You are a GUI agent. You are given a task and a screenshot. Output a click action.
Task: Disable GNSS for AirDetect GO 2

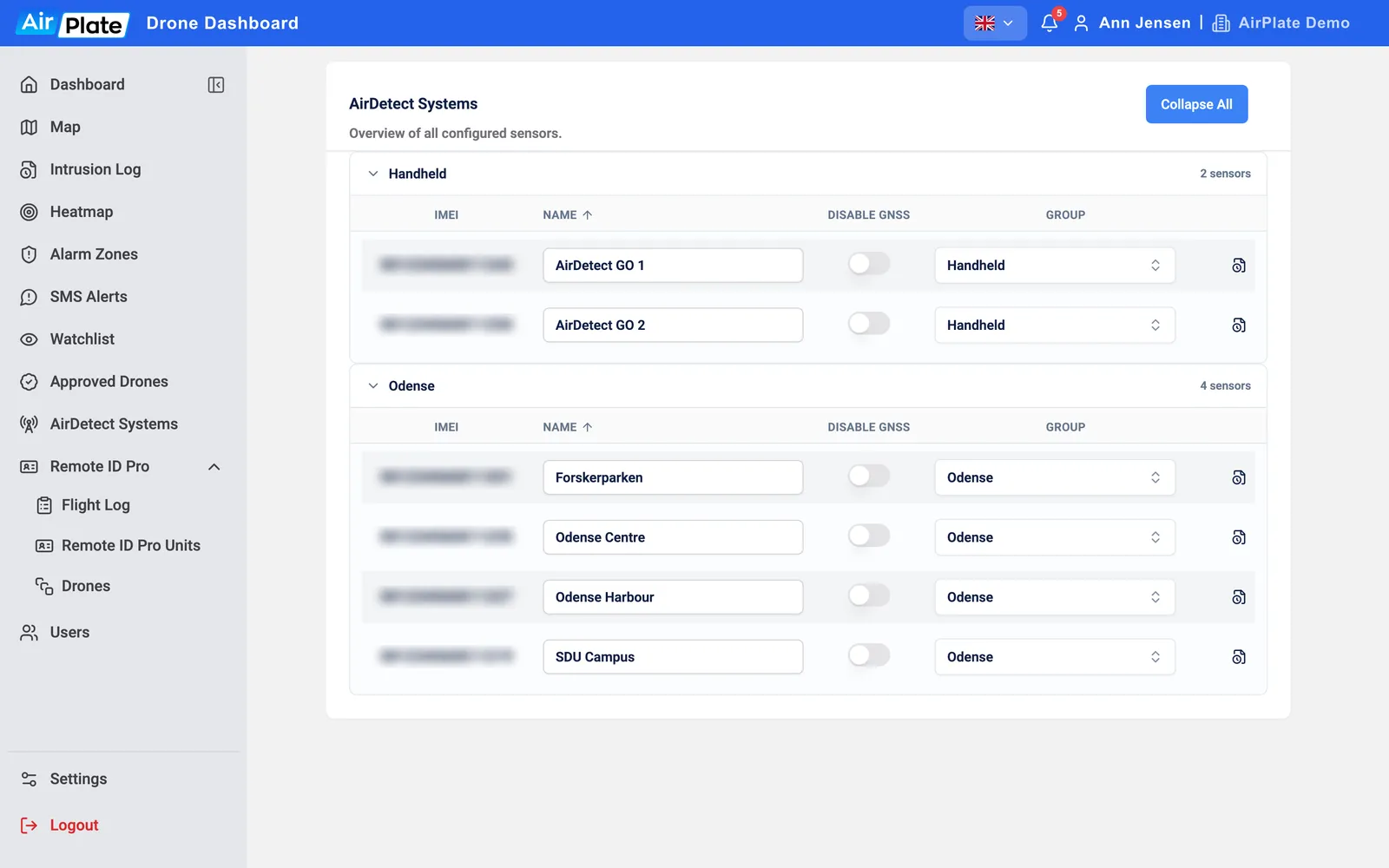coord(869,324)
